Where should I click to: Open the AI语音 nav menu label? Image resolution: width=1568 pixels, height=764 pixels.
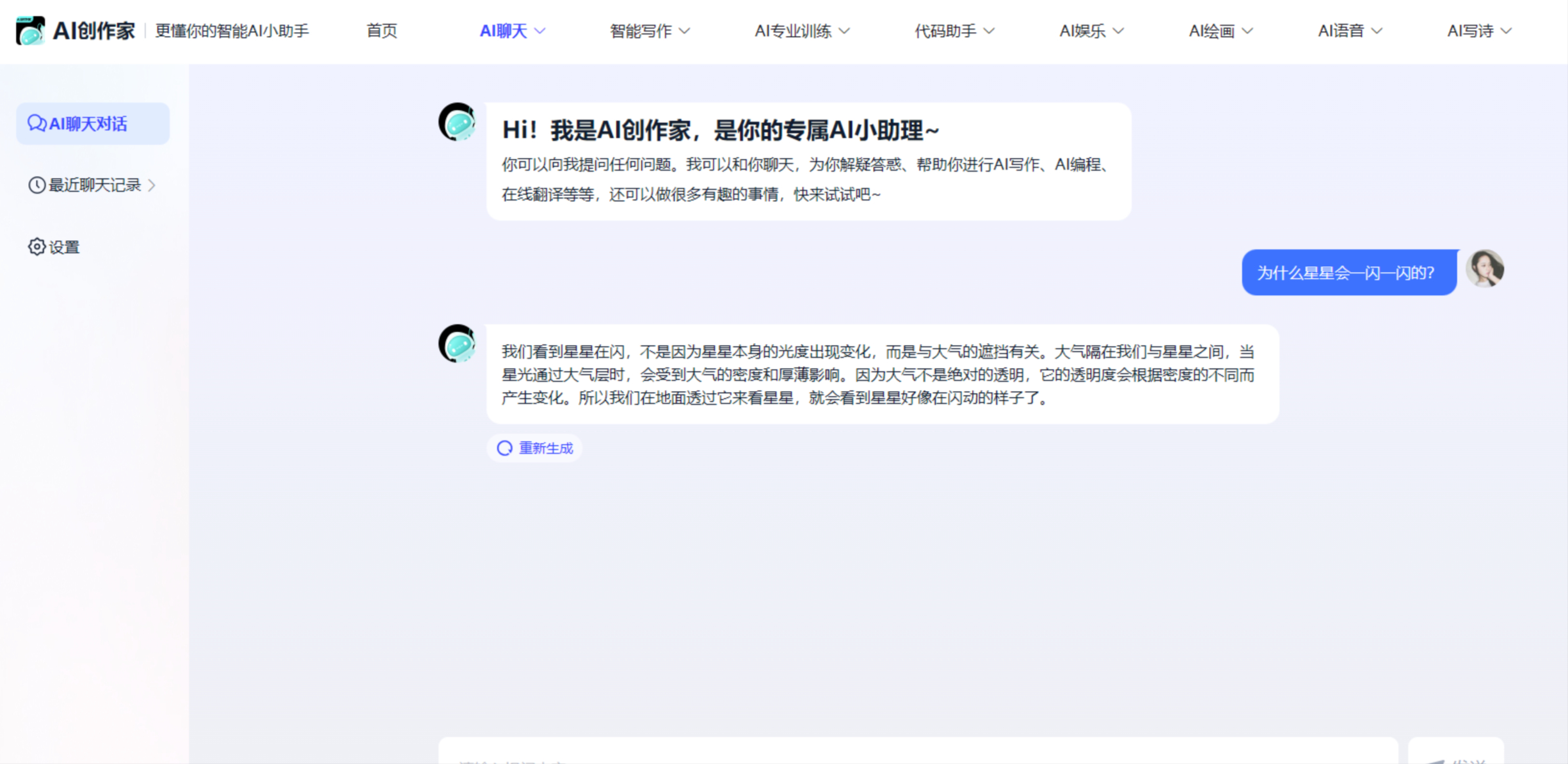[x=1341, y=31]
